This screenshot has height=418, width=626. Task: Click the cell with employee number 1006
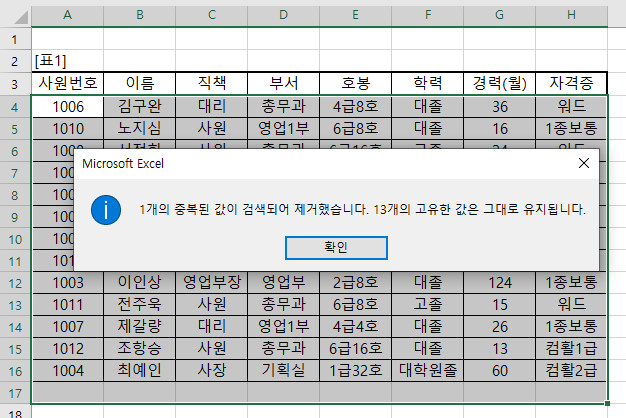(67, 105)
